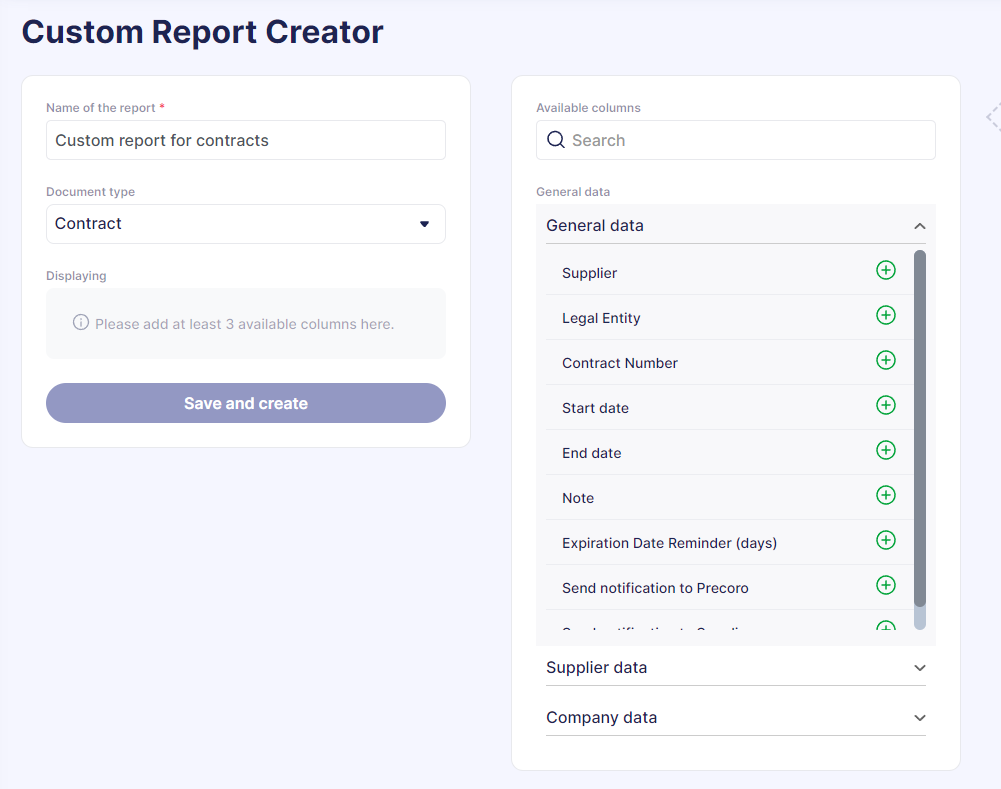Click the Custom Report Creator heading

(203, 32)
